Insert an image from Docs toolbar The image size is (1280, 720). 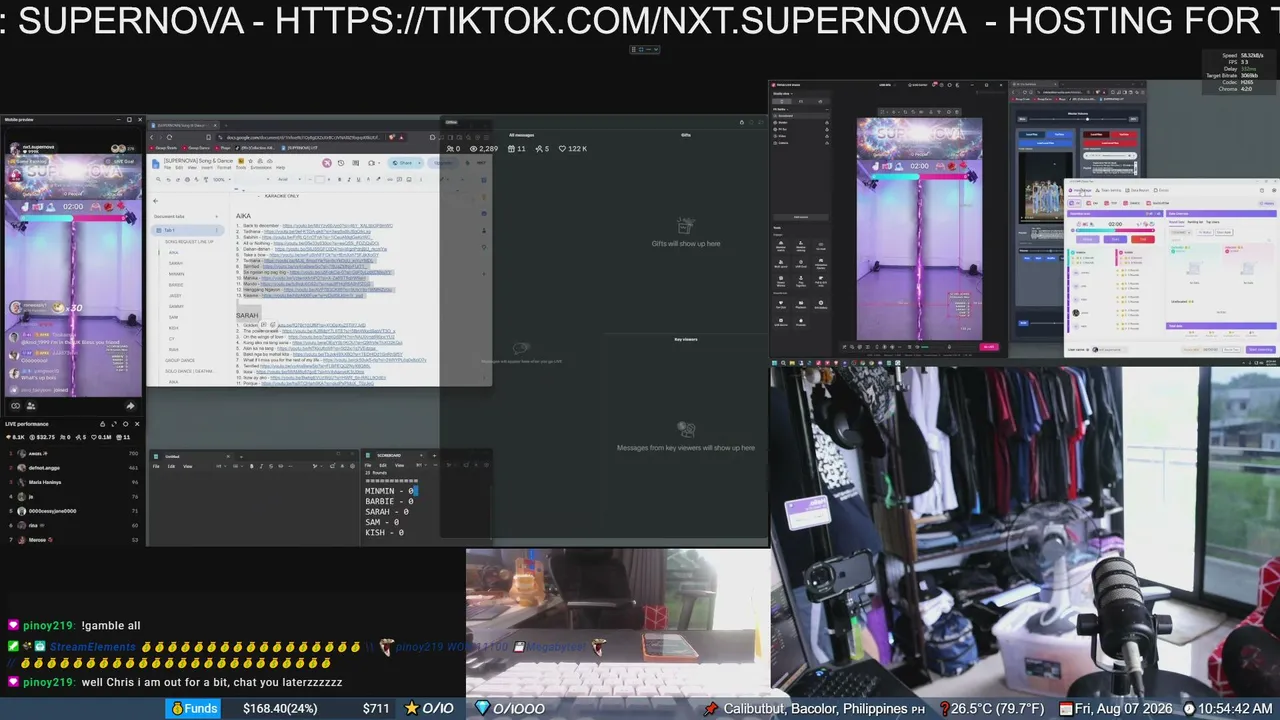(409, 180)
